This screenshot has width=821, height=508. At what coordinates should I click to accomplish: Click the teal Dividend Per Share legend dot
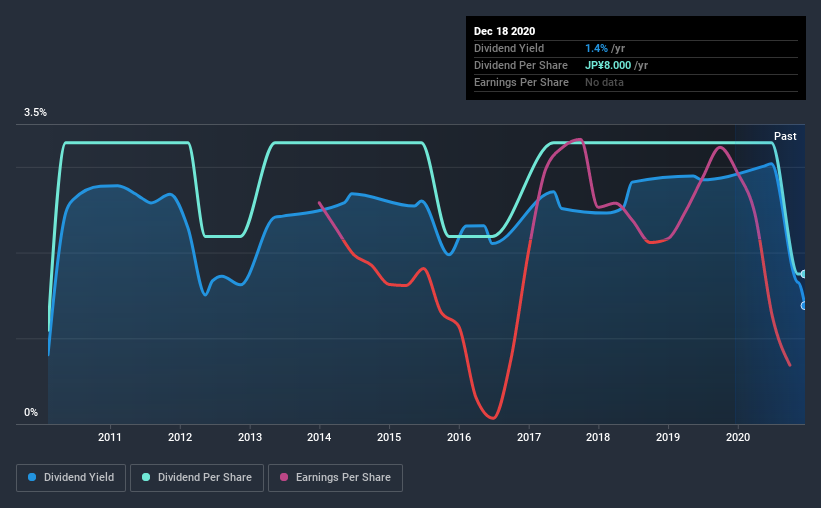146,477
